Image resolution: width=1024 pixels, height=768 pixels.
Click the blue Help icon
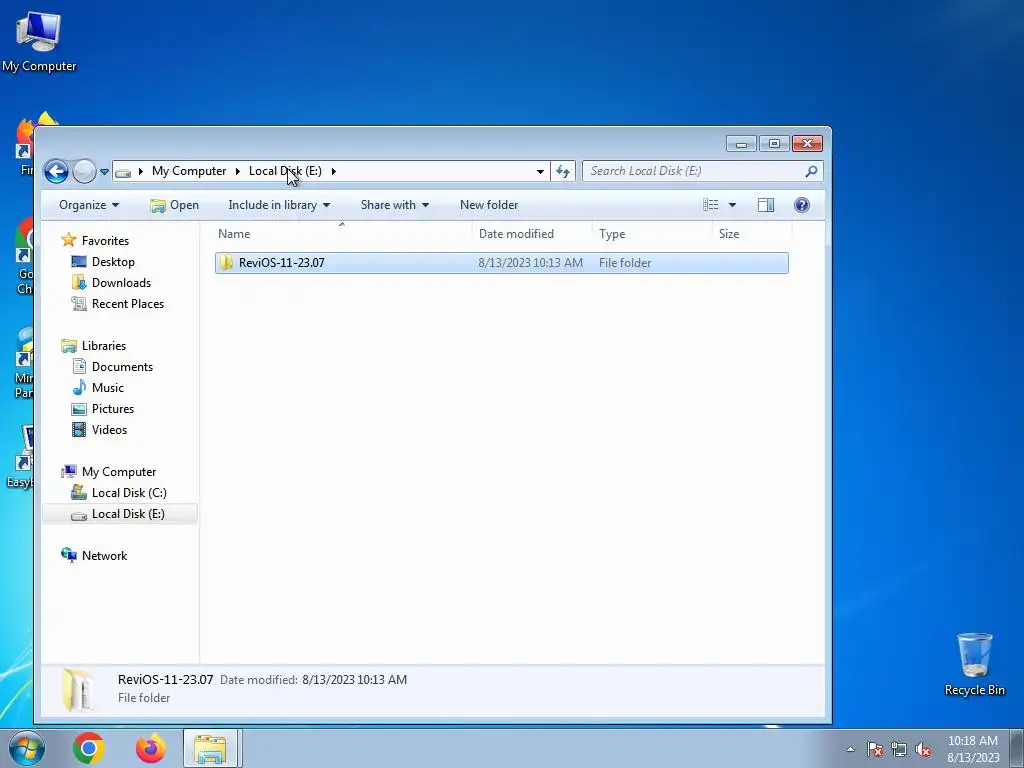pos(802,205)
